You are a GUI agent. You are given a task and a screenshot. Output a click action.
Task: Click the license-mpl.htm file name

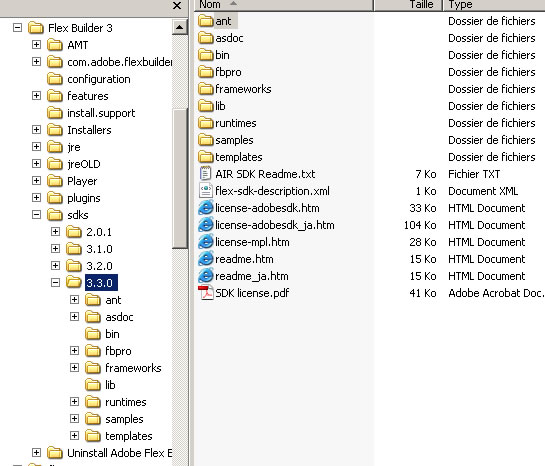pyautogui.click(x=252, y=242)
